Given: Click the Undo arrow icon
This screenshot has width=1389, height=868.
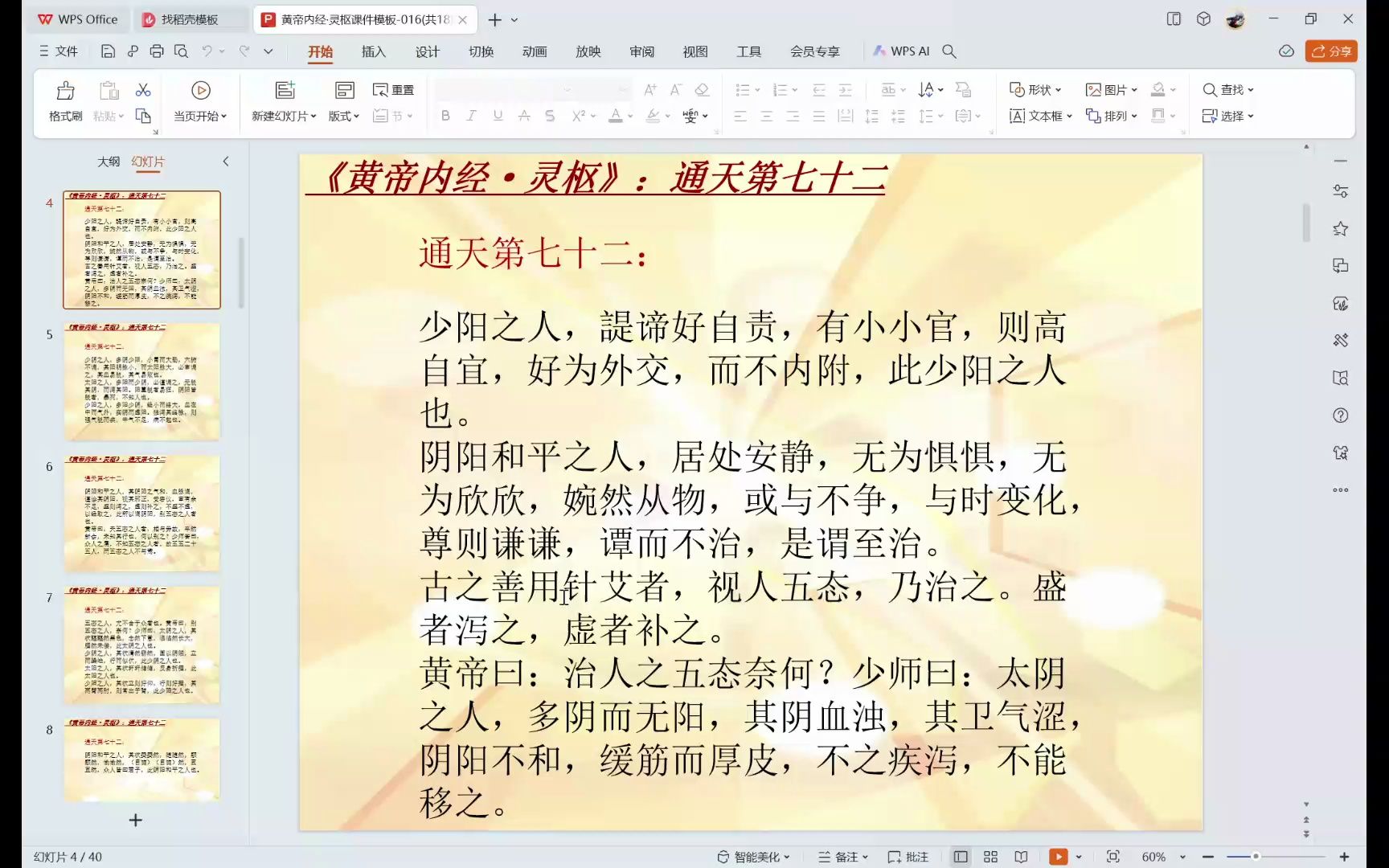Looking at the screenshot, I should (207, 51).
